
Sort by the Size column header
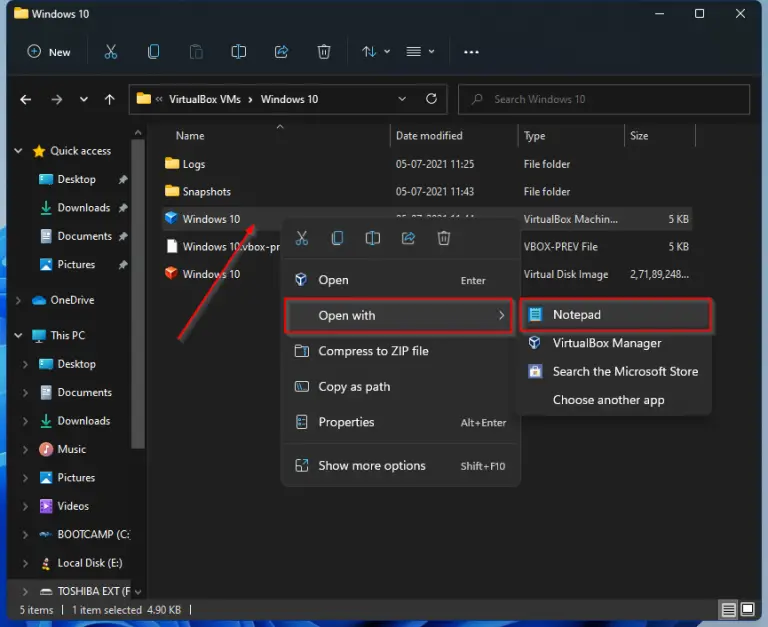click(x=639, y=136)
